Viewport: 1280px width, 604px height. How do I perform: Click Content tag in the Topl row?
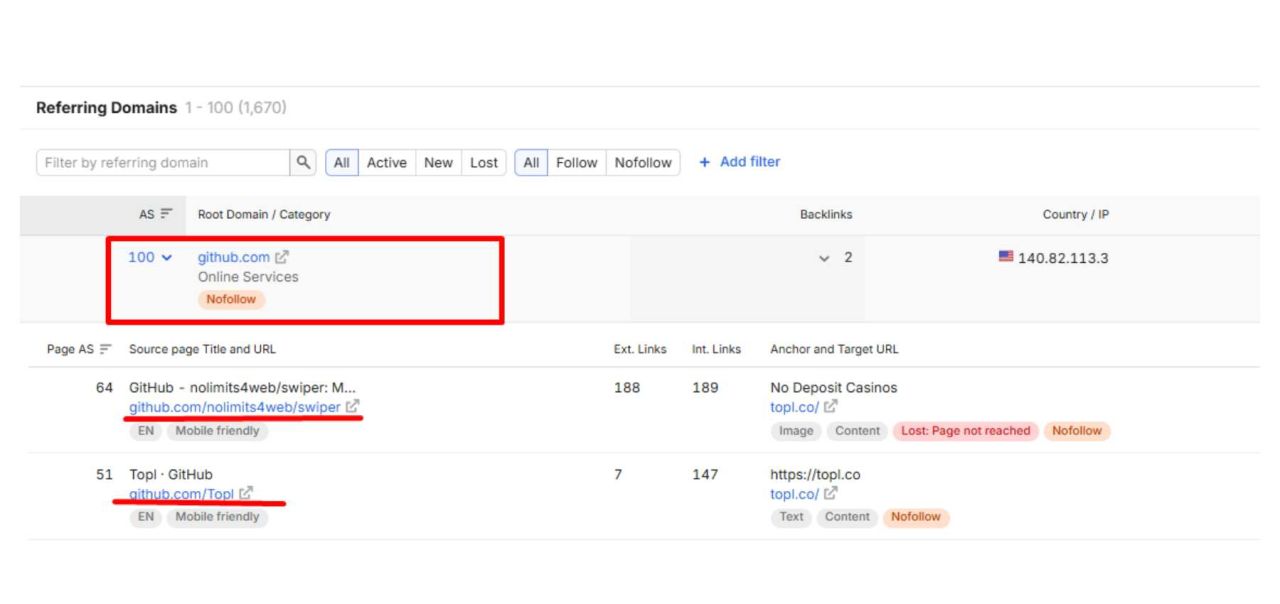(x=847, y=517)
